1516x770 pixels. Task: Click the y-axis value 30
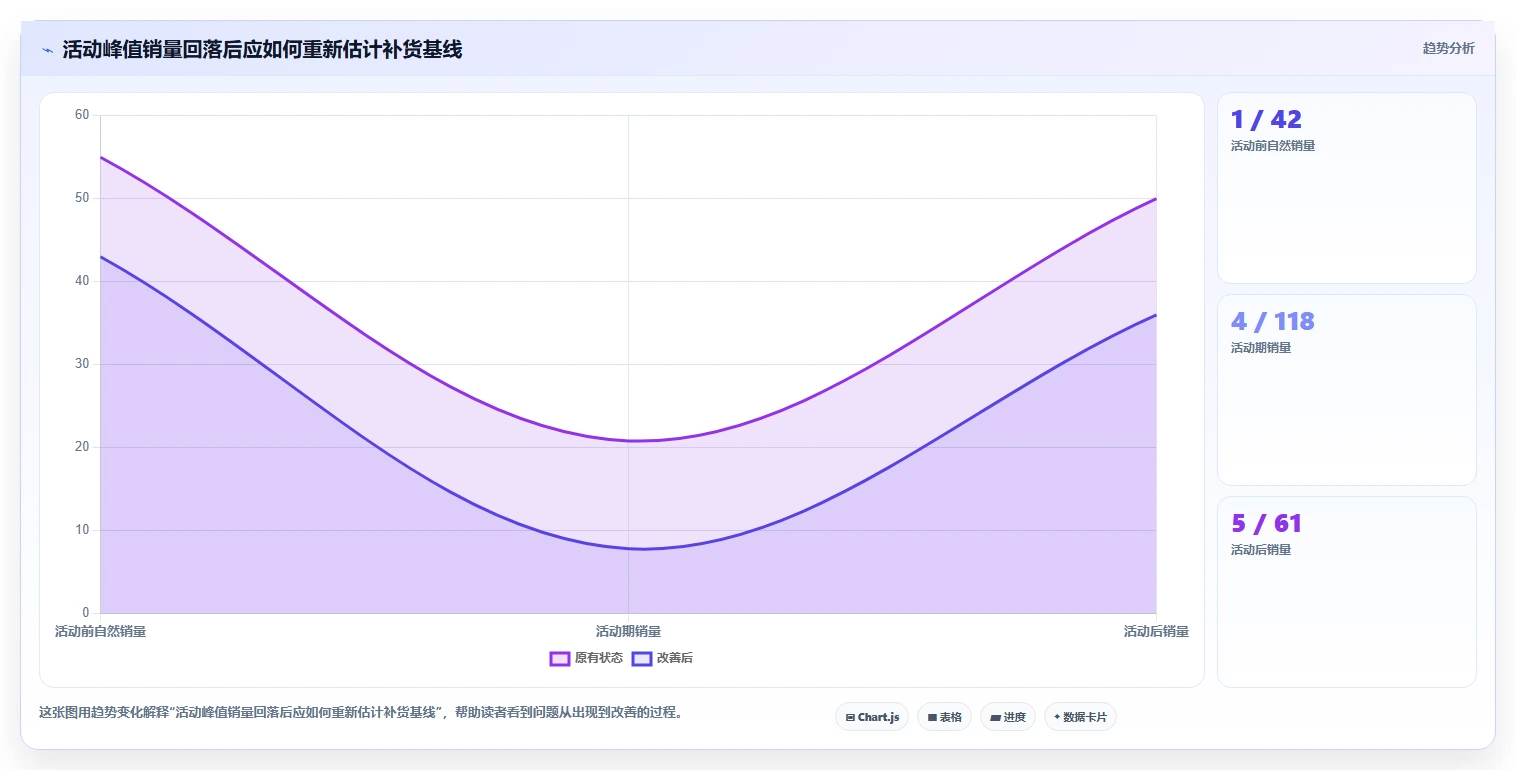[82, 364]
